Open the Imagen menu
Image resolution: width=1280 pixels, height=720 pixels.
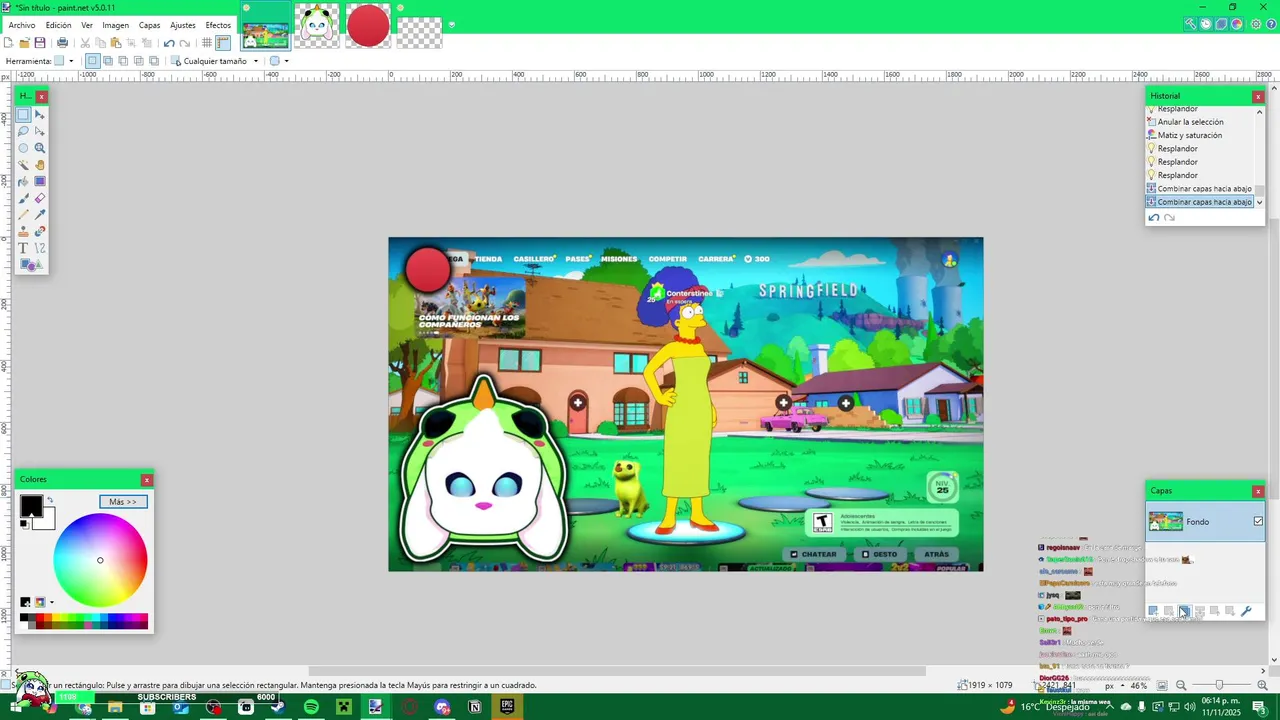coord(115,25)
